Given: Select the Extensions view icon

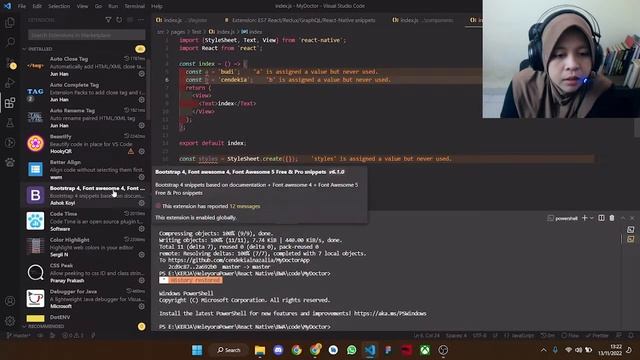Looking at the screenshot, I should [10, 102].
